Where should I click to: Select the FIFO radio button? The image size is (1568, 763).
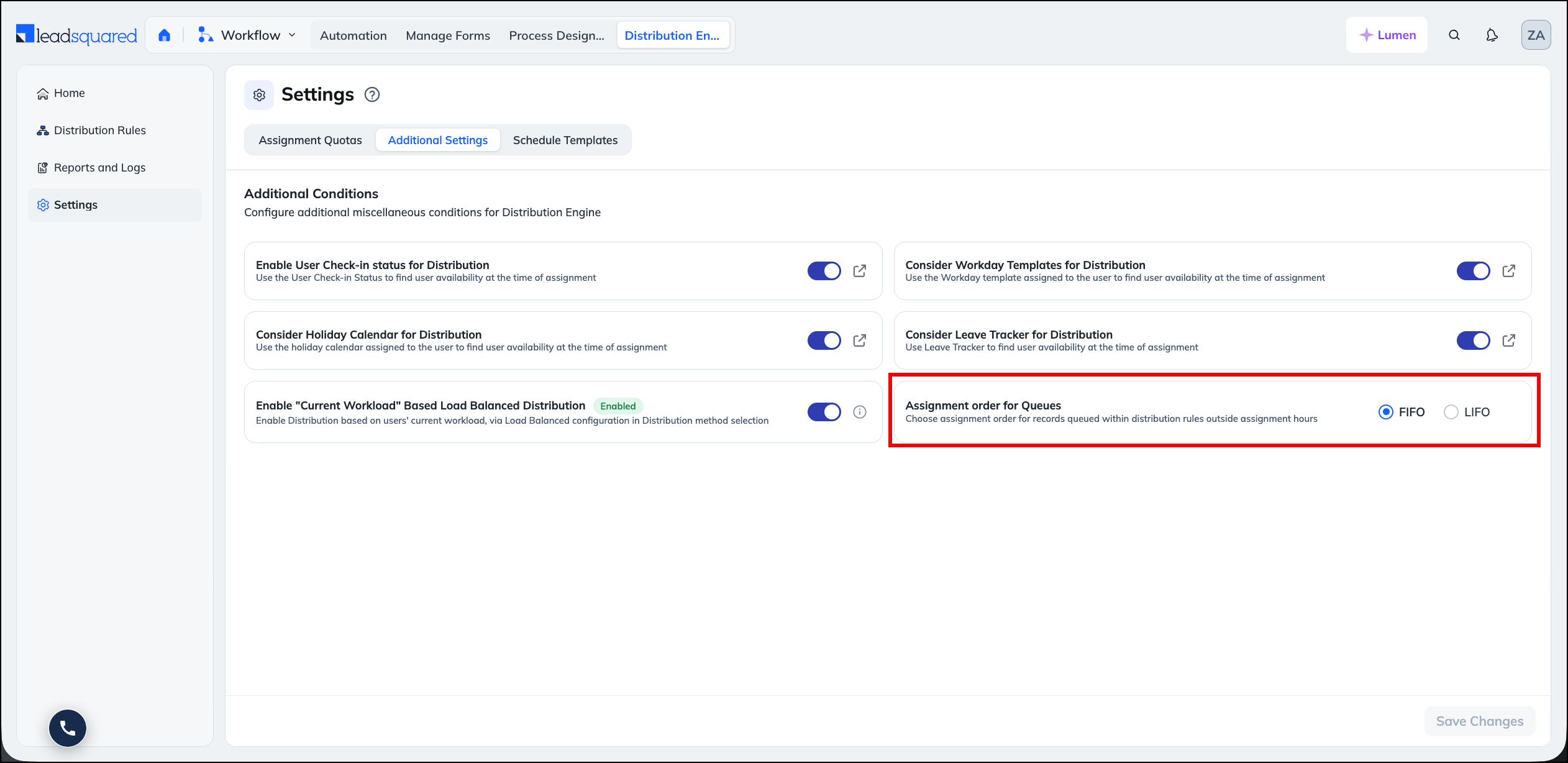click(1385, 412)
